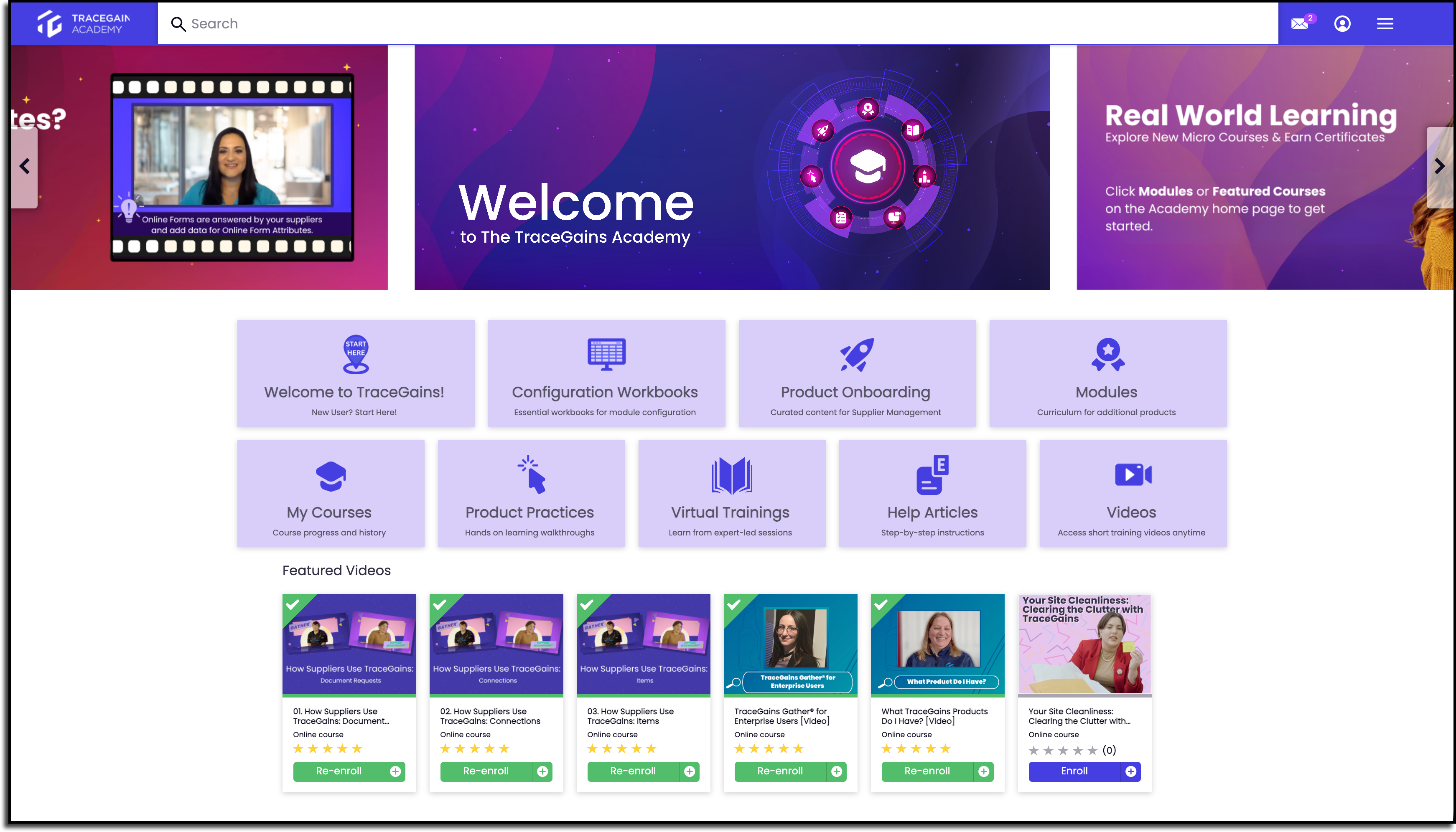This screenshot has width=1456, height=832.
Task: Click the Videos camera icon
Action: coord(1133,474)
